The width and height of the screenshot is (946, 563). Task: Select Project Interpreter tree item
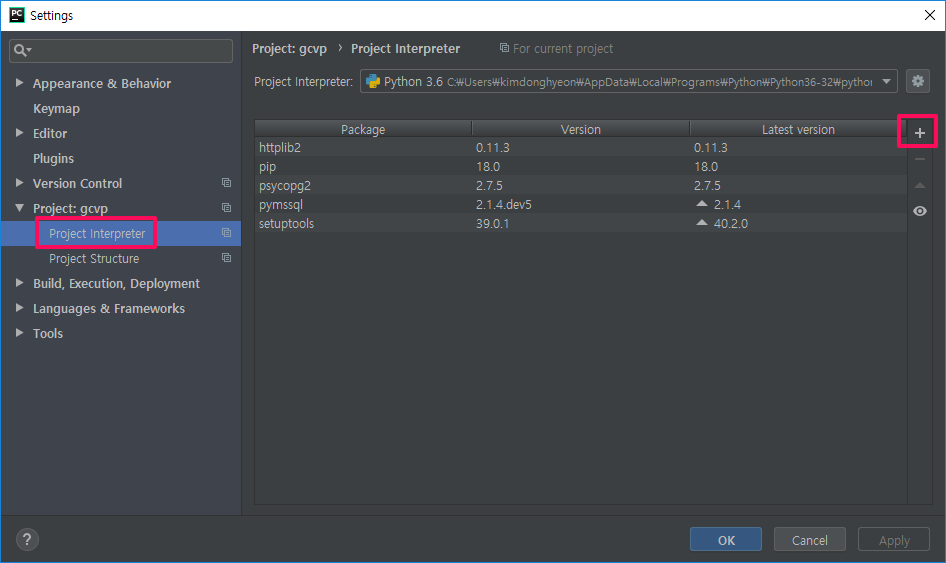point(97,234)
